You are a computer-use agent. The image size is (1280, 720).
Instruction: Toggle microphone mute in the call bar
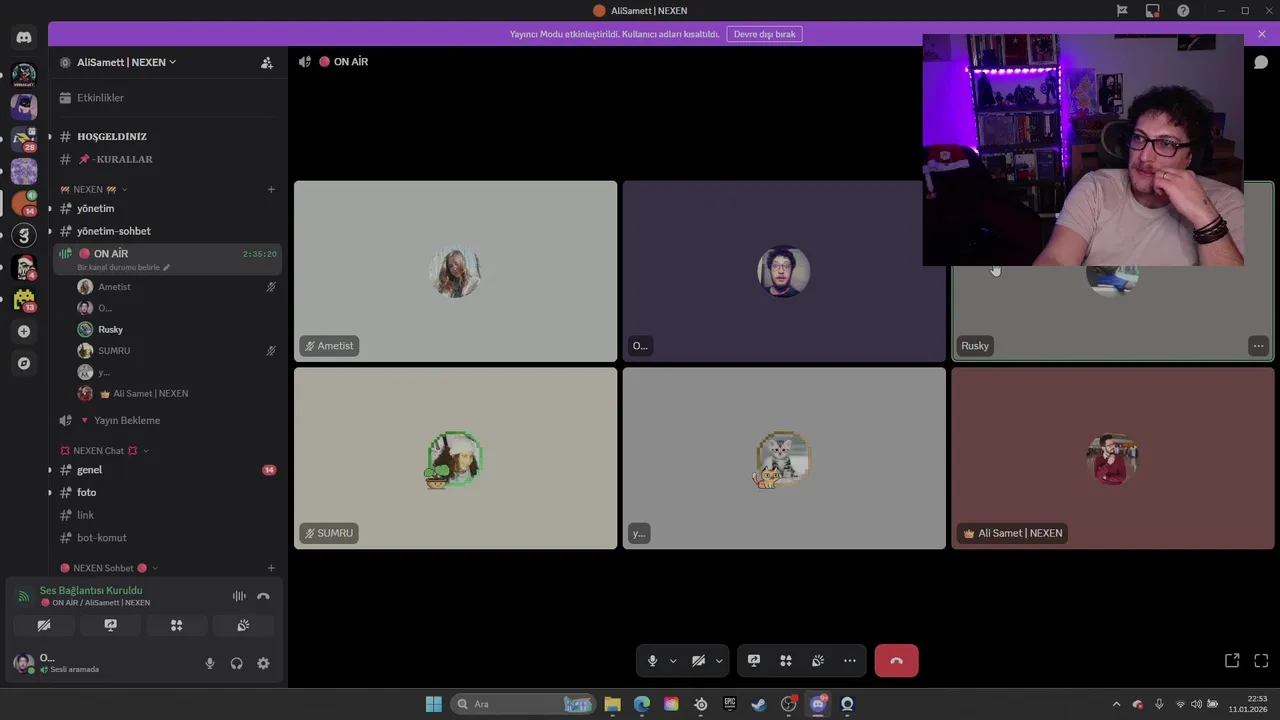(652, 661)
